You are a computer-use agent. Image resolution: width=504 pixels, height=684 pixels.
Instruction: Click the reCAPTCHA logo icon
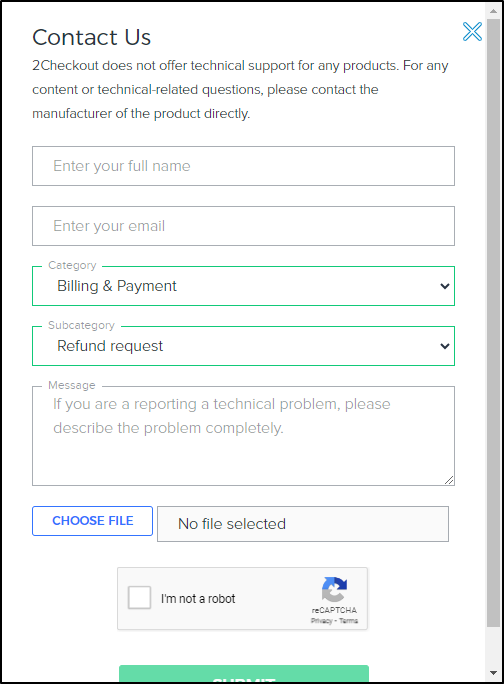334,589
